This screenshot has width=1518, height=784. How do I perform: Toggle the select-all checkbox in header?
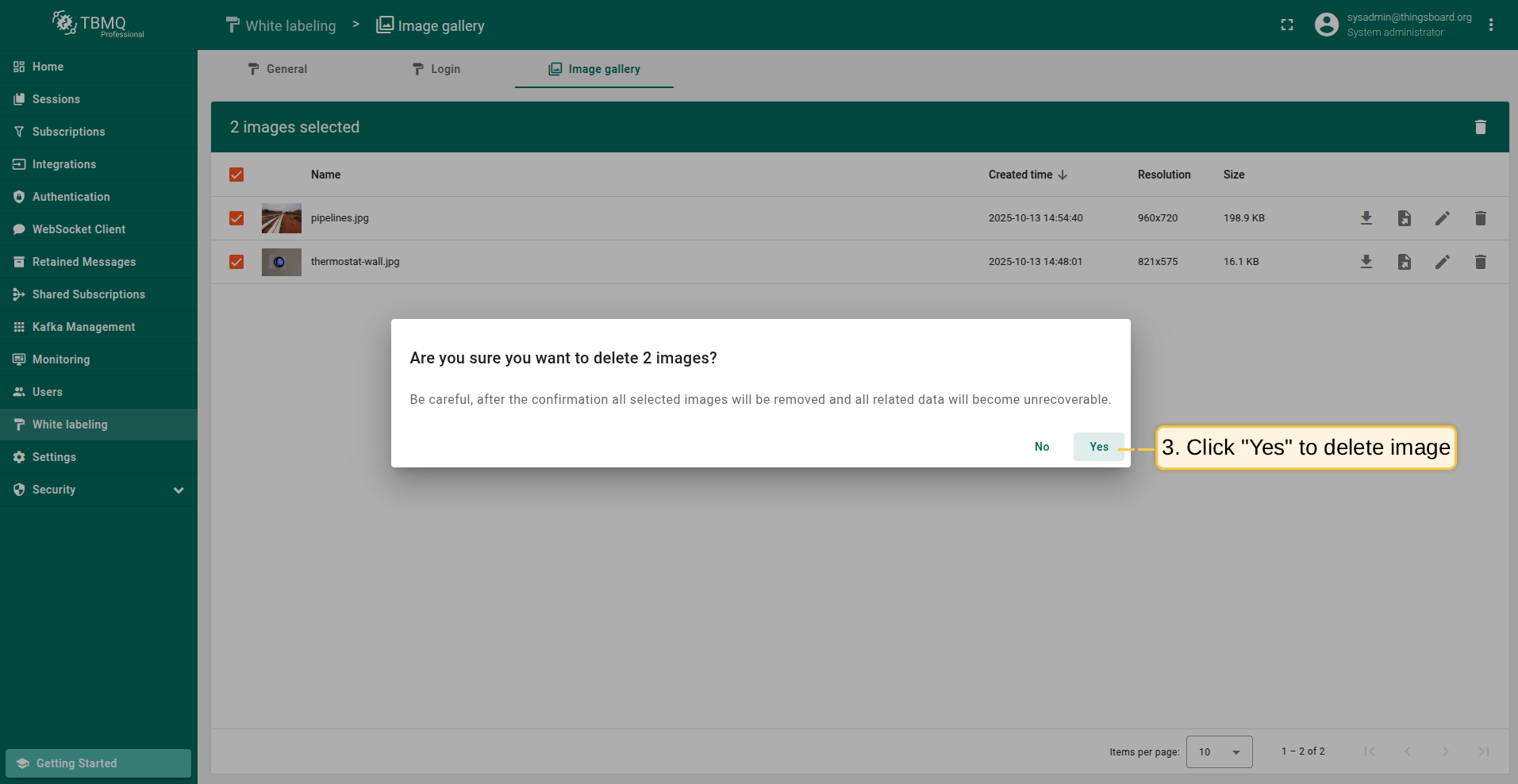236,175
